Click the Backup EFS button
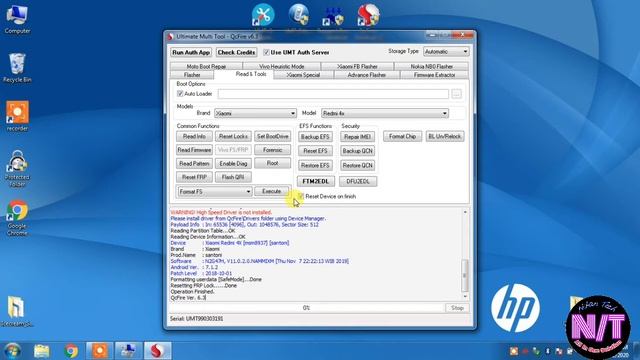Viewport: 640px width, 360px height. [315, 137]
